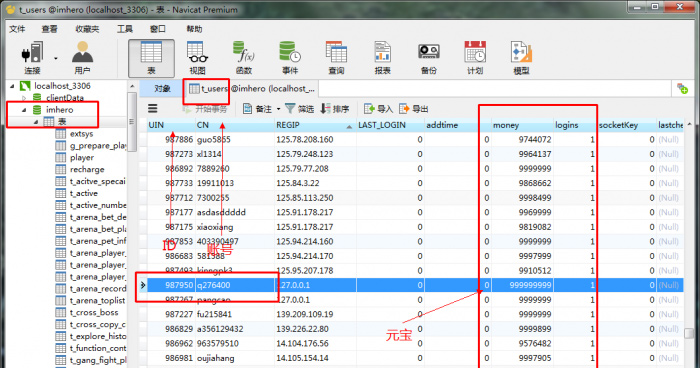Open the Report (报表) toolbar icon
This screenshot has height=368, width=700.
pyautogui.click(x=383, y=57)
